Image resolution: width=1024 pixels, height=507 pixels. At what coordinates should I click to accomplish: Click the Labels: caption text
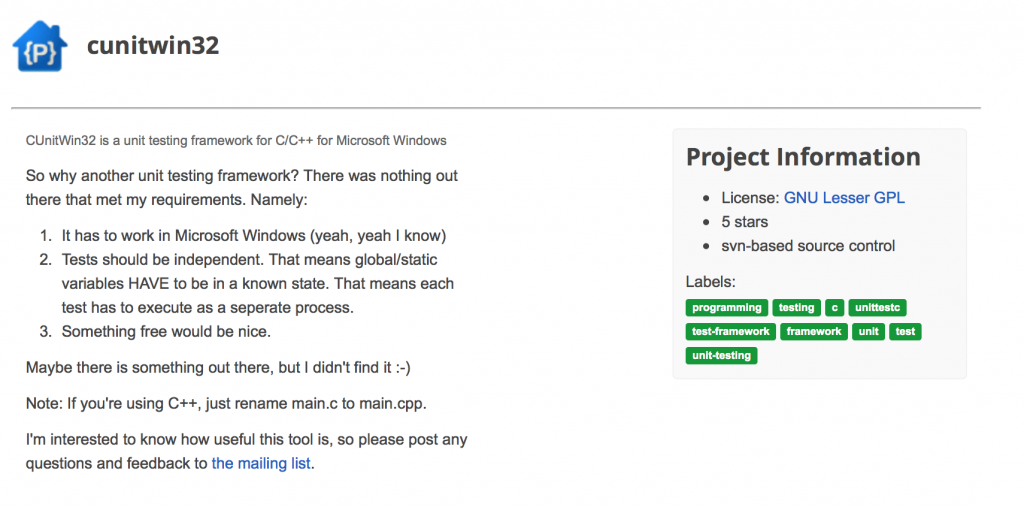(711, 282)
